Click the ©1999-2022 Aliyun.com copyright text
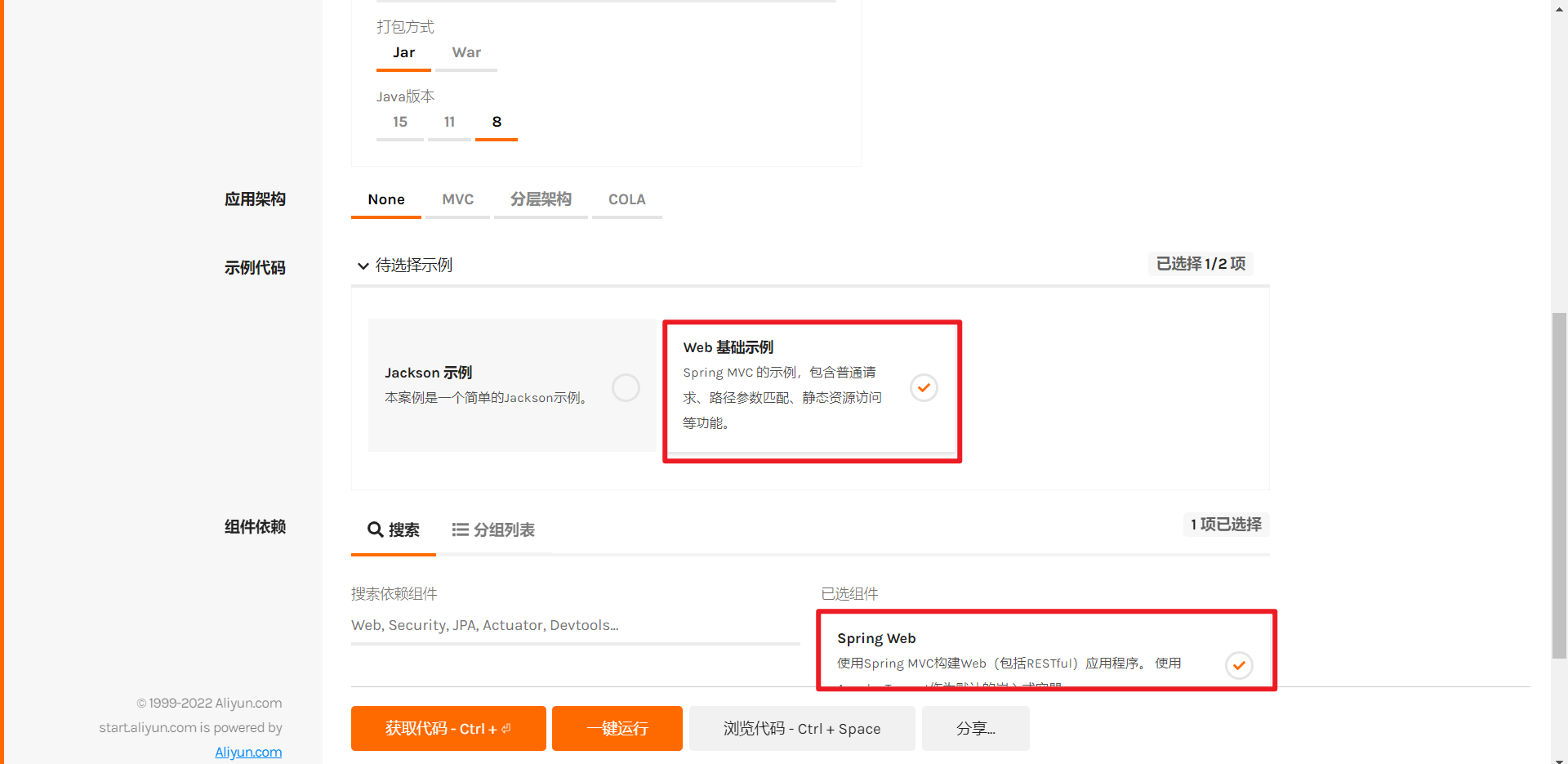1568x764 pixels. click(x=209, y=704)
